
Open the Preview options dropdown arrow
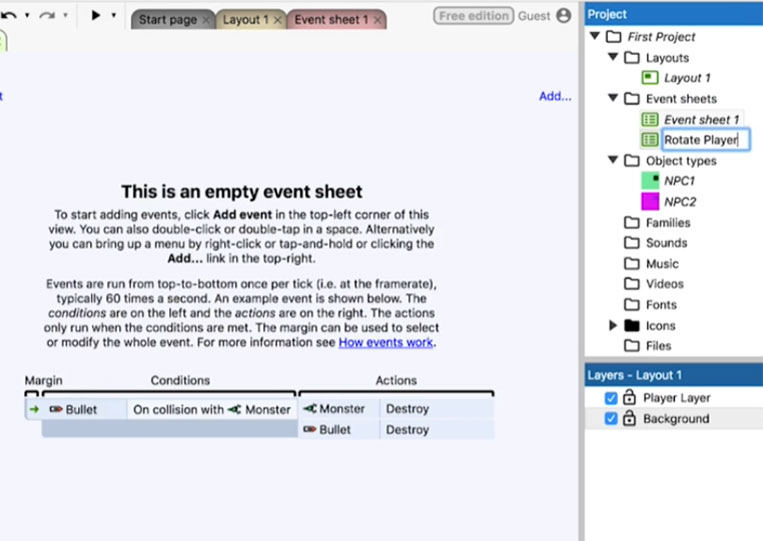tap(113, 15)
